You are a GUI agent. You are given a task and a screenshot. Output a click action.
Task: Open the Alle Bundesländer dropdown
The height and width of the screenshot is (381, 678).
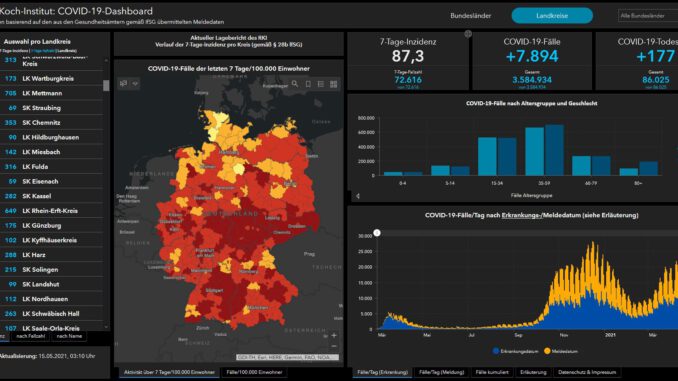coord(648,16)
